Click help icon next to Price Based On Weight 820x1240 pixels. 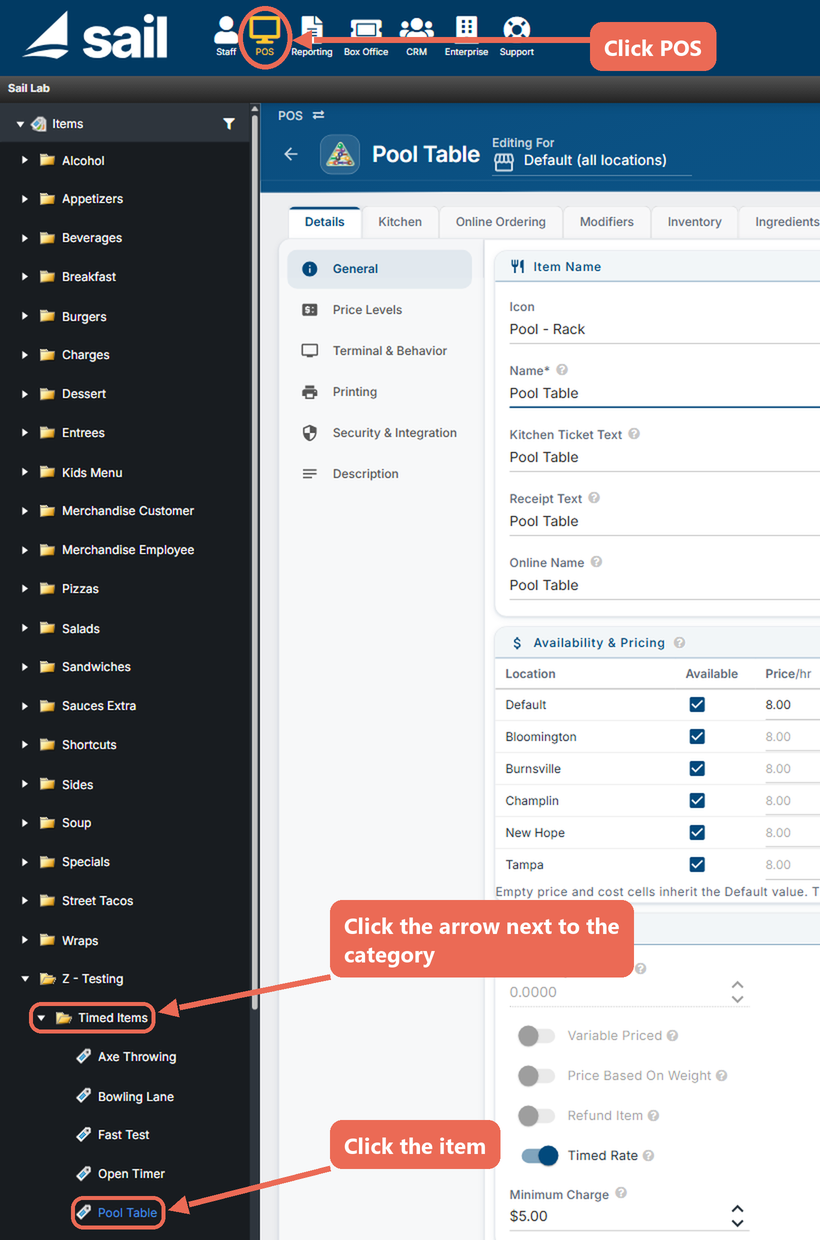coord(722,1076)
